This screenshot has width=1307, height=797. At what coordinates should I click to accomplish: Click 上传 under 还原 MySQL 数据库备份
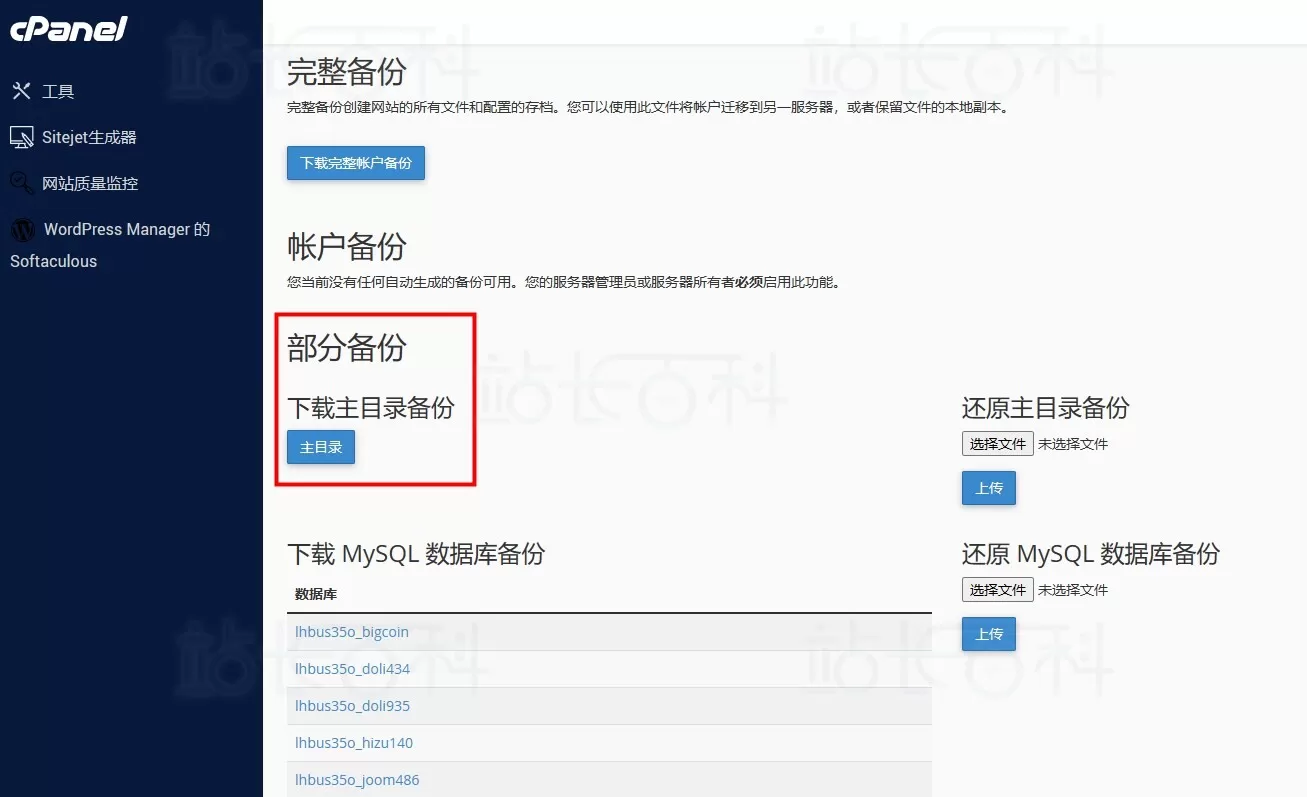point(988,634)
